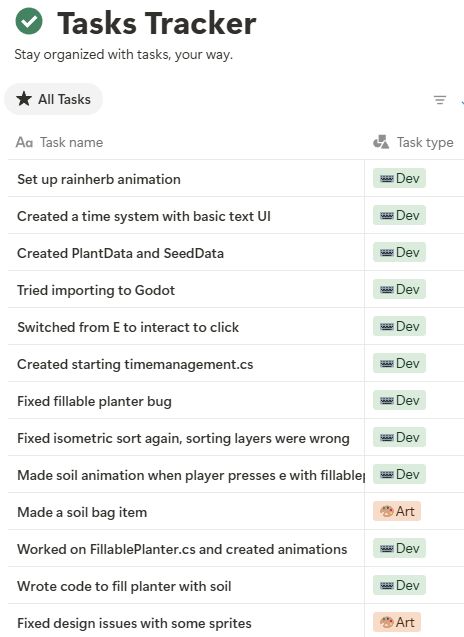The width and height of the screenshot is (464, 637).
Task: Open the Task type column header menu
Action: (x=413, y=142)
